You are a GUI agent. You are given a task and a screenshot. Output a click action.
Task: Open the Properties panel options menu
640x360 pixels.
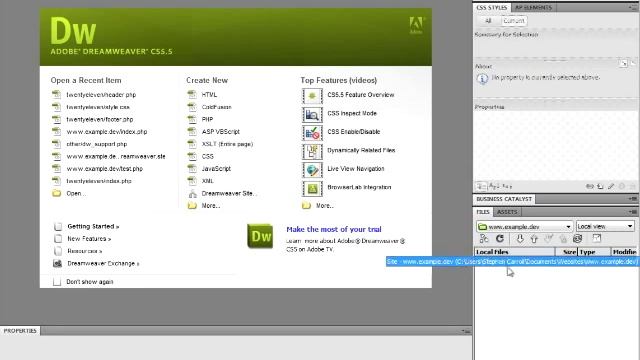click(466, 331)
